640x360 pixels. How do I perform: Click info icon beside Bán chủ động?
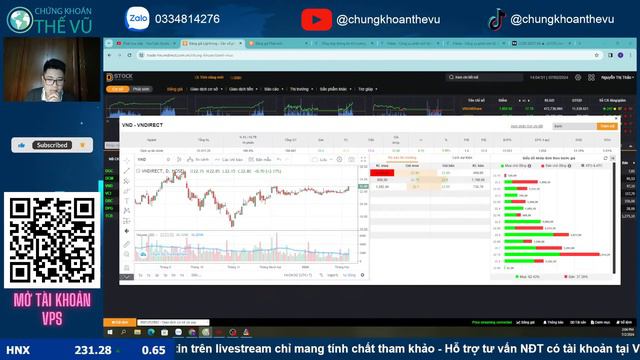(569, 166)
